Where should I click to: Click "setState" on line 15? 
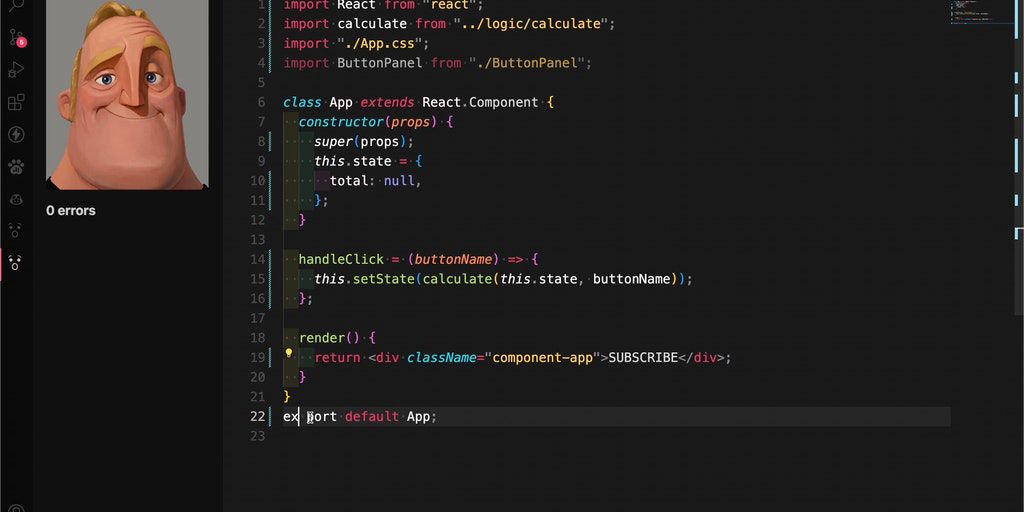coord(383,279)
